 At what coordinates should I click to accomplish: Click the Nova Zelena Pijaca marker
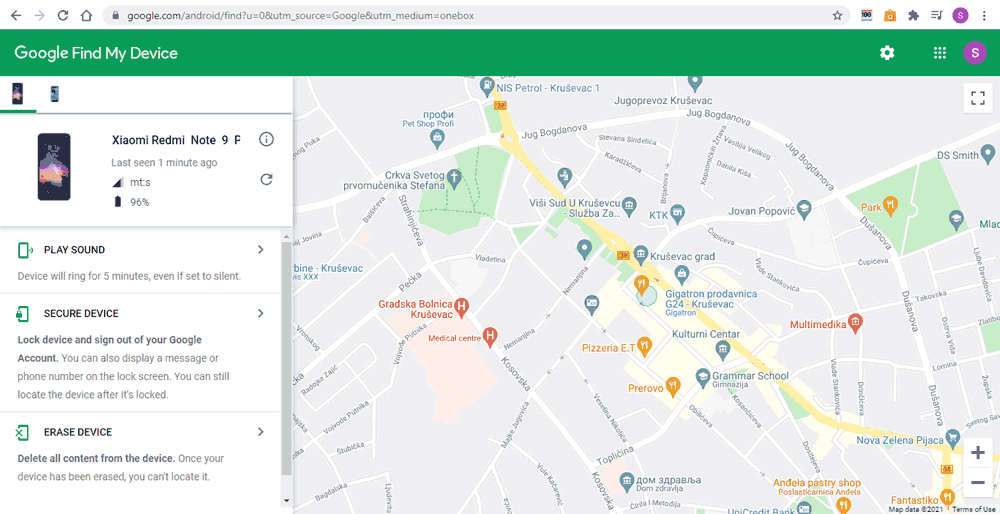pos(953,437)
